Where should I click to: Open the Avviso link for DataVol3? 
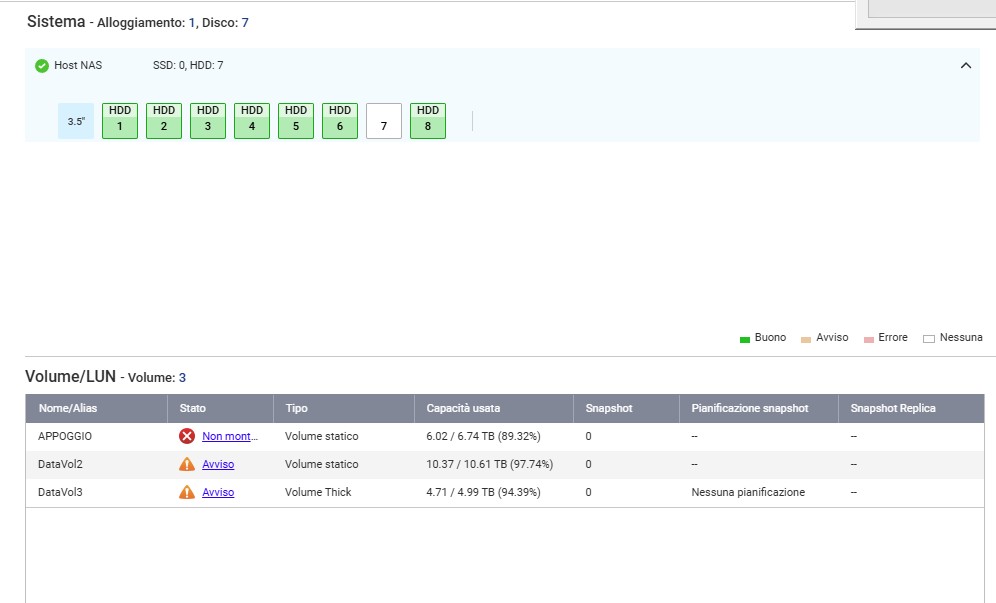click(x=218, y=492)
